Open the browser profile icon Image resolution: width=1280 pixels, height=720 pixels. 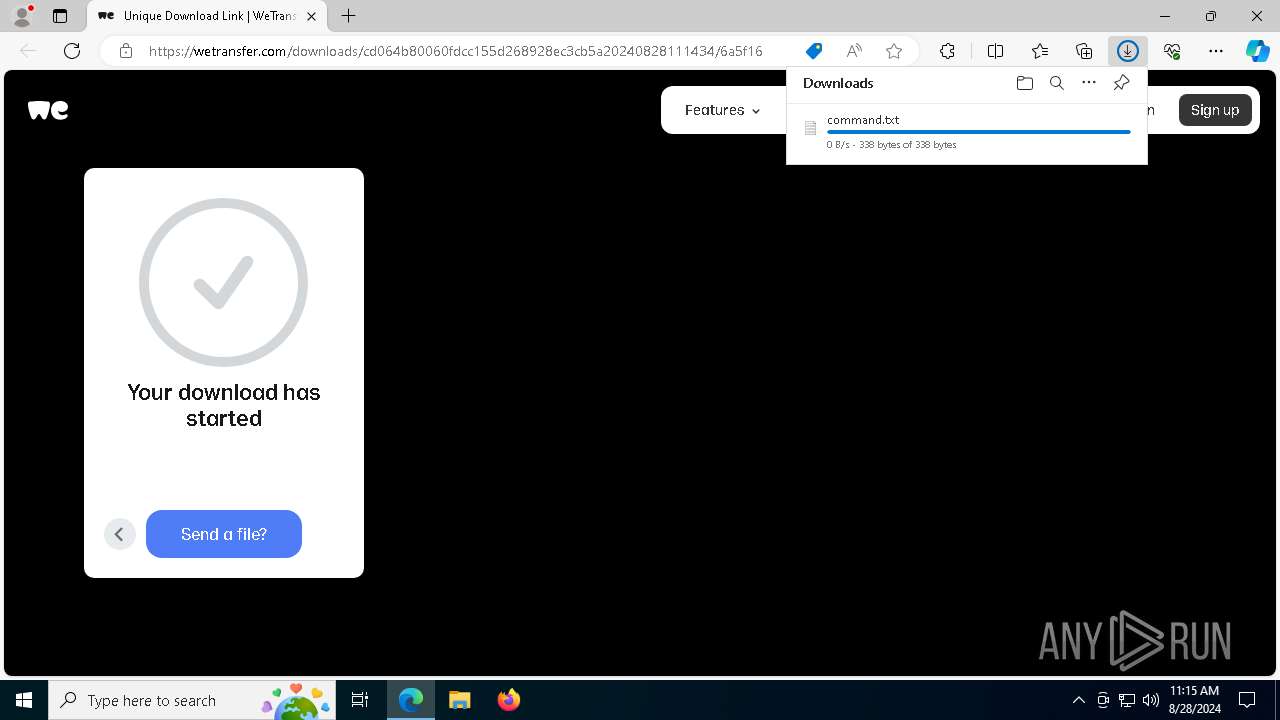click(x=22, y=16)
